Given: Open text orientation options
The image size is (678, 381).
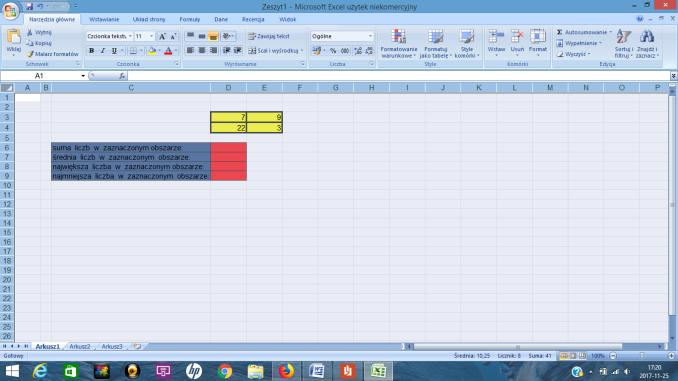Looking at the screenshot, I should tap(227, 36).
